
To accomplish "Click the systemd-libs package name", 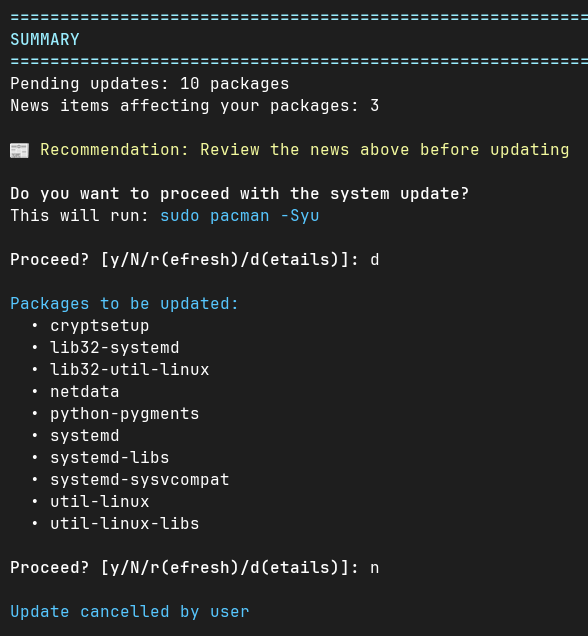I will point(109,458).
